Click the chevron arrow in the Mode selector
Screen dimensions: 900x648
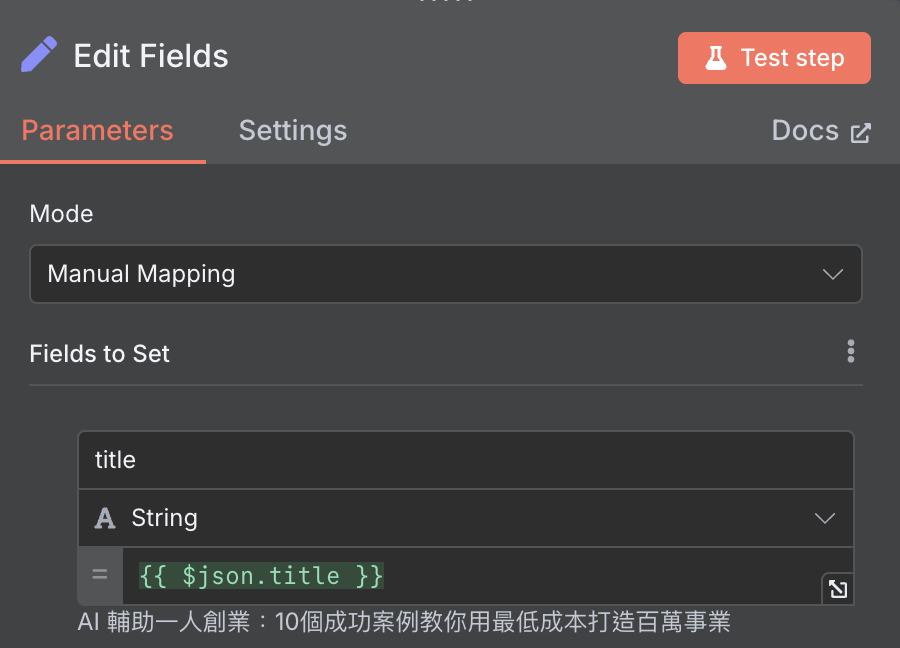point(832,274)
